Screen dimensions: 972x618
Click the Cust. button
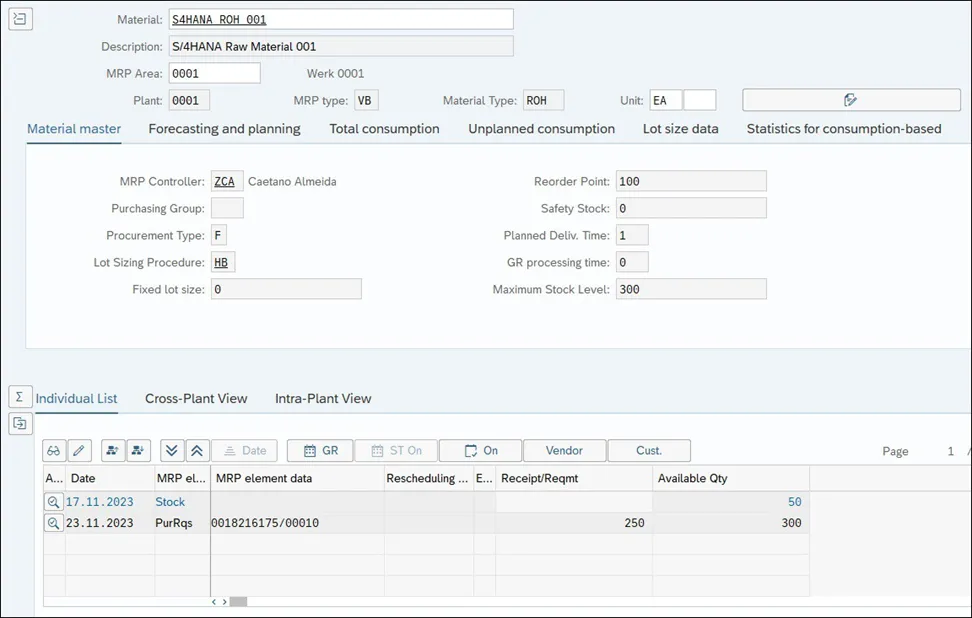point(649,451)
